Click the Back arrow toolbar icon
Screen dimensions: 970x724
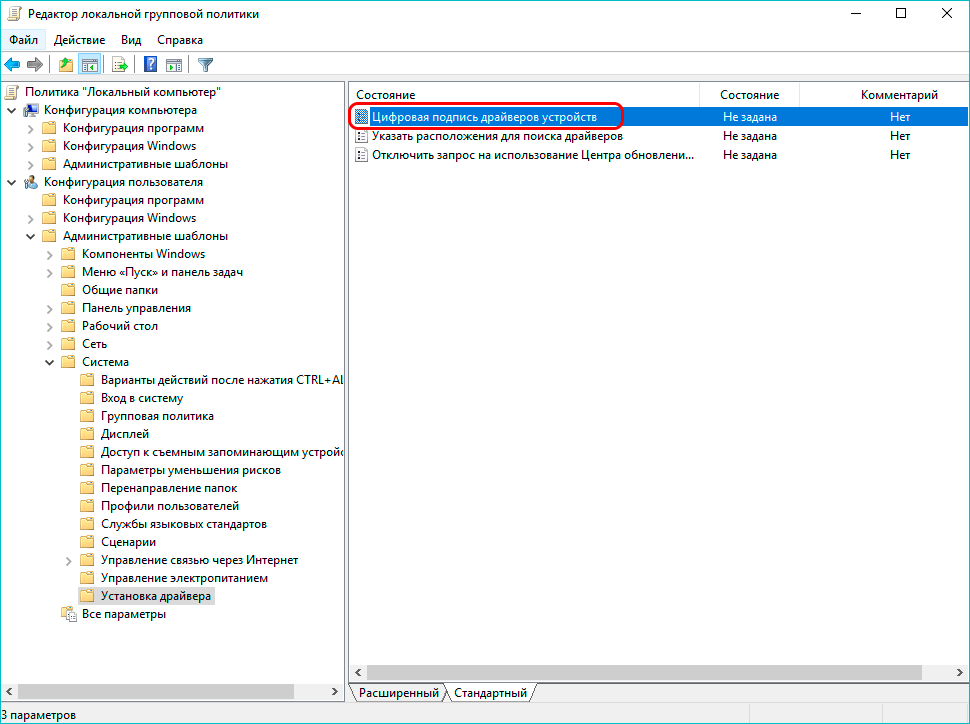12,64
